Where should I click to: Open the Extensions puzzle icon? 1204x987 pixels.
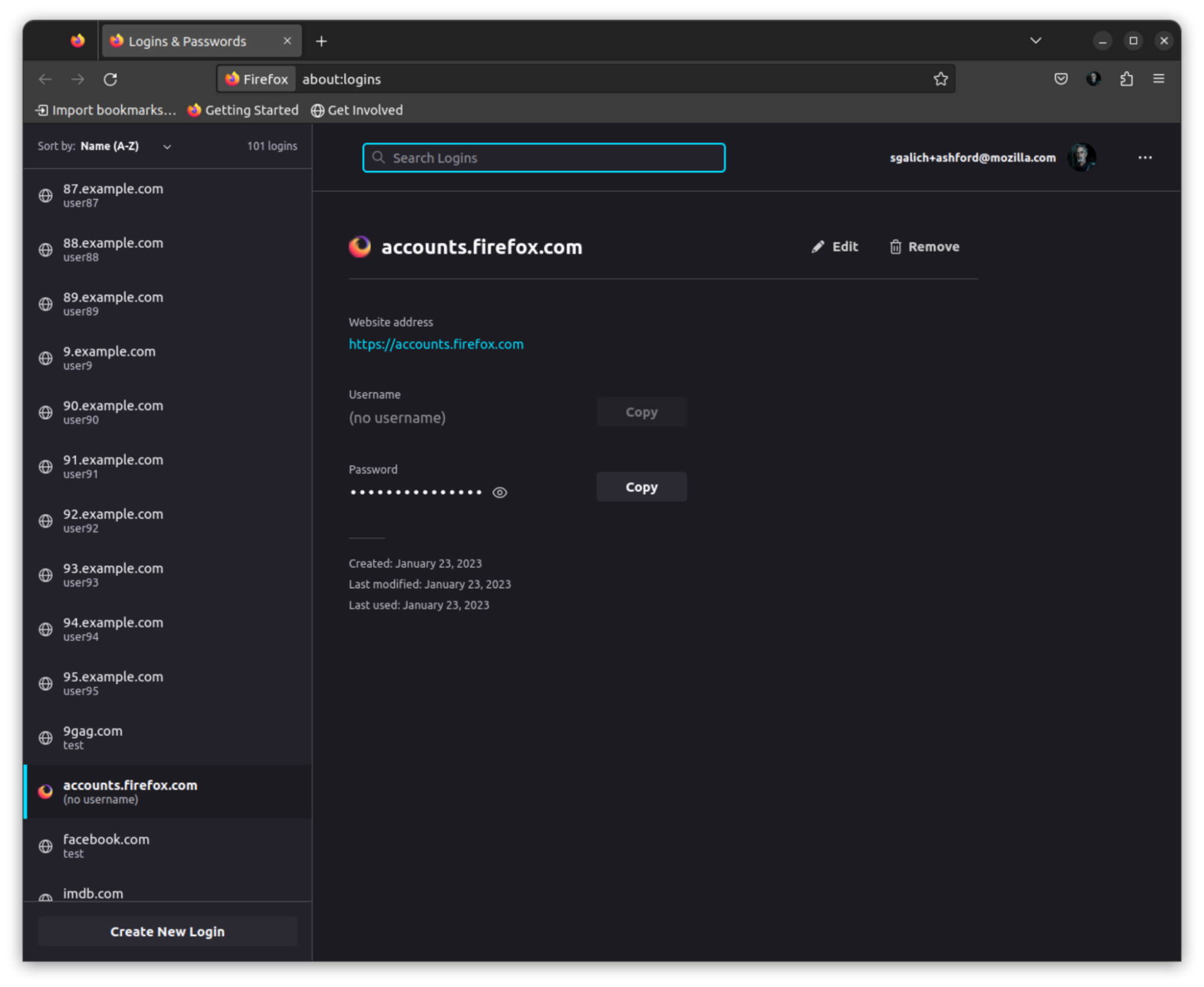click(1126, 79)
